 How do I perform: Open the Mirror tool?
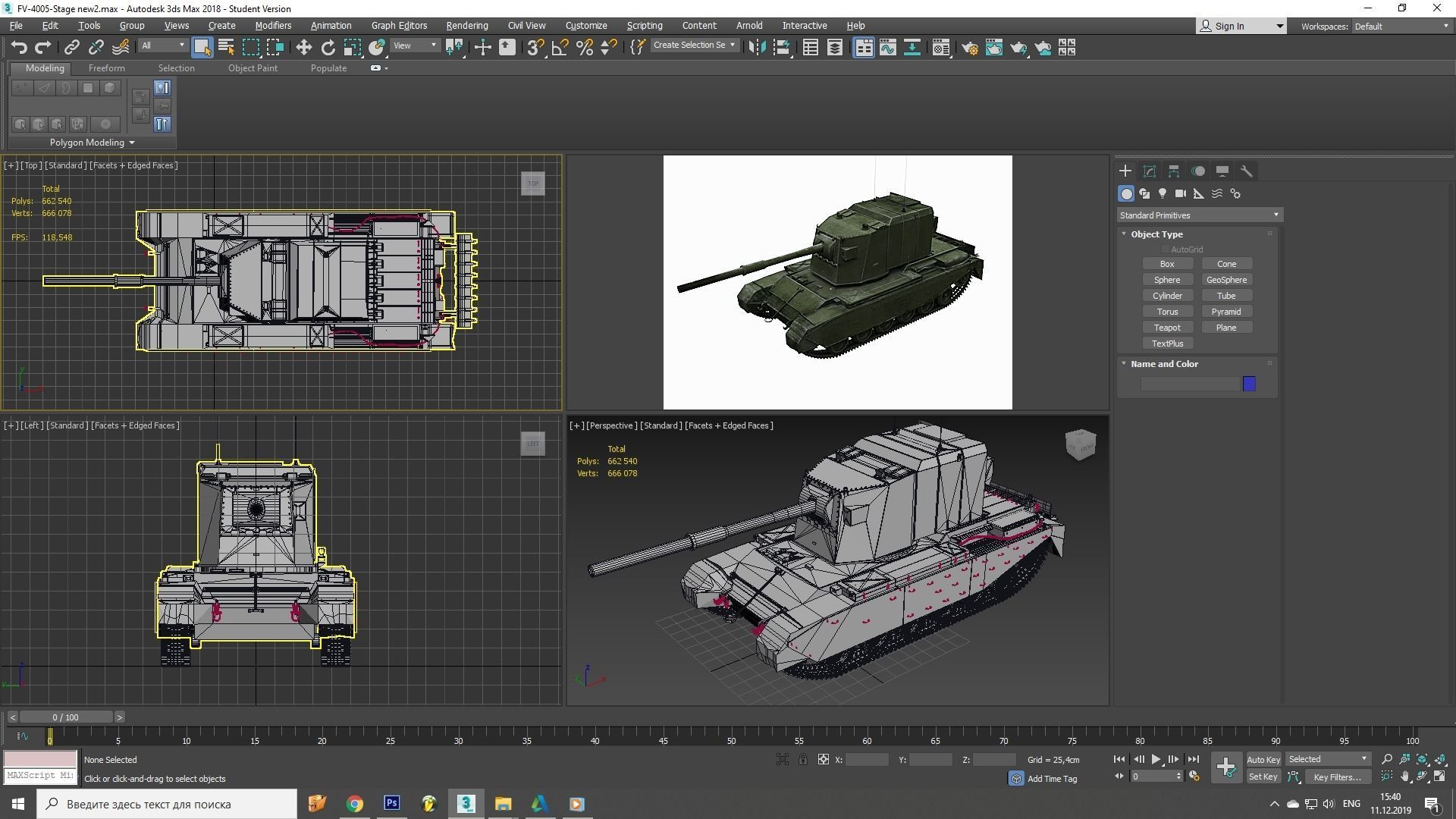coord(757,48)
